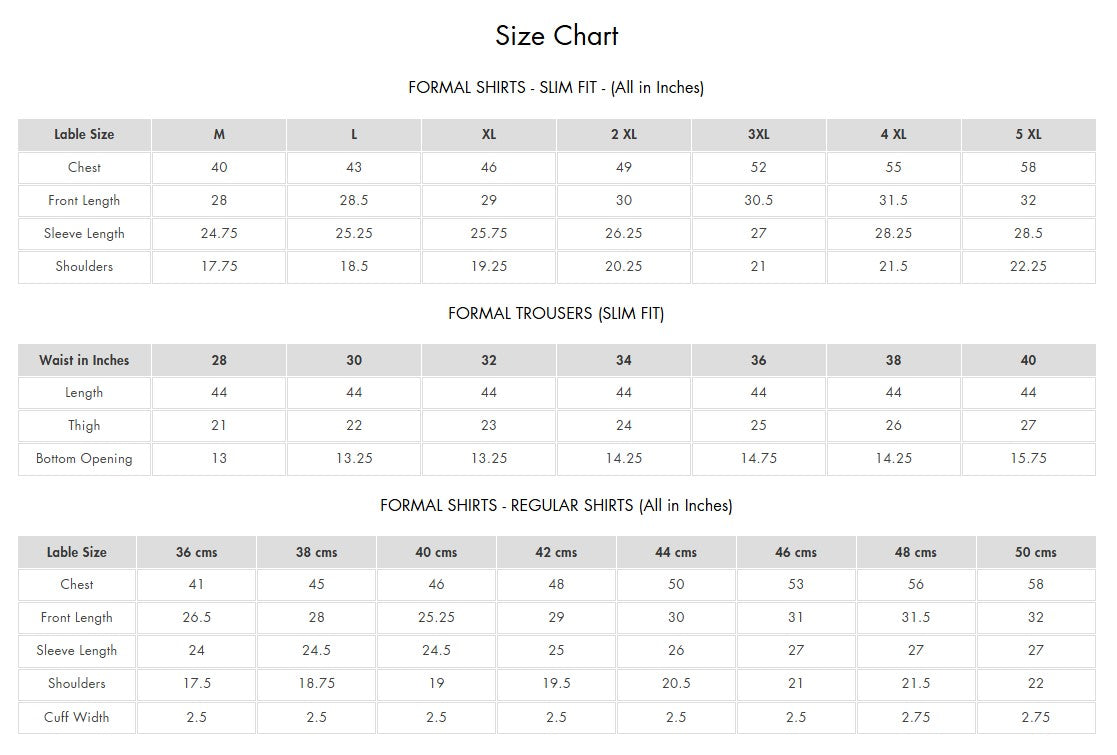
Task: Click the Waist in Inches header cell
Action: pos(84,360)
